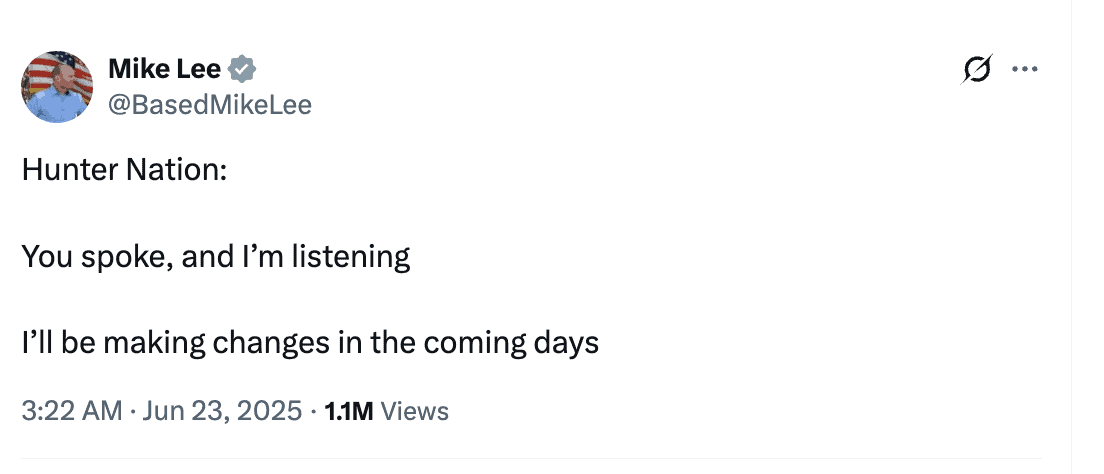Image resolution: width=1104 pixels, height=474 pixels.
Task: Click the Grok explain post icon
Action: (x=977, y=69)
